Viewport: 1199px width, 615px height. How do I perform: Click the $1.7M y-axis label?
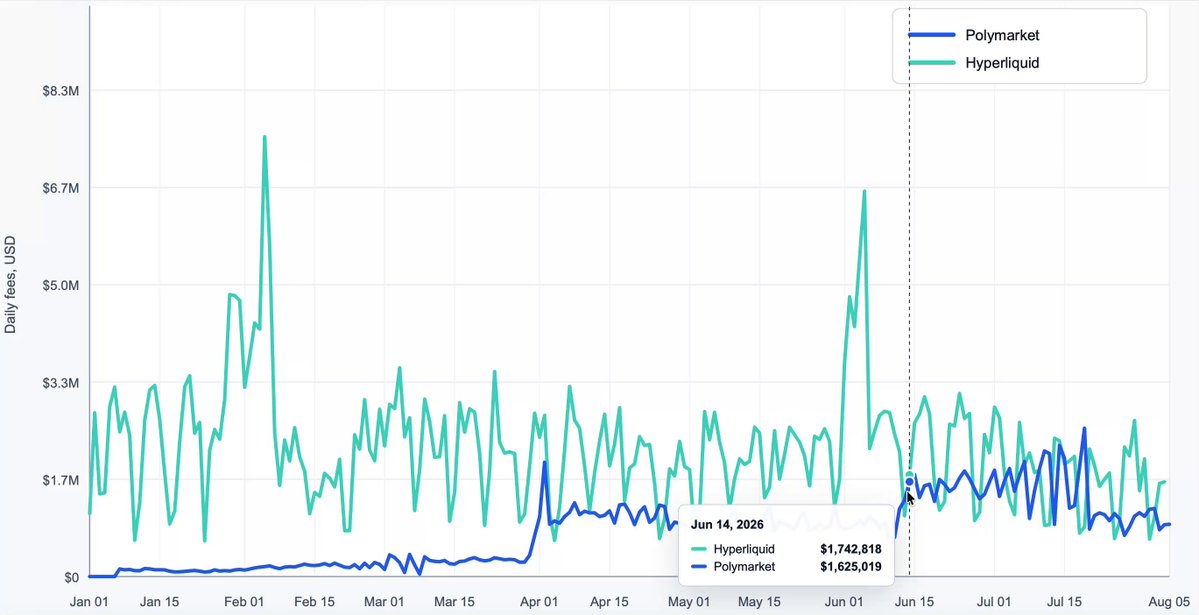pyautogui.click(x=60, y=480)
